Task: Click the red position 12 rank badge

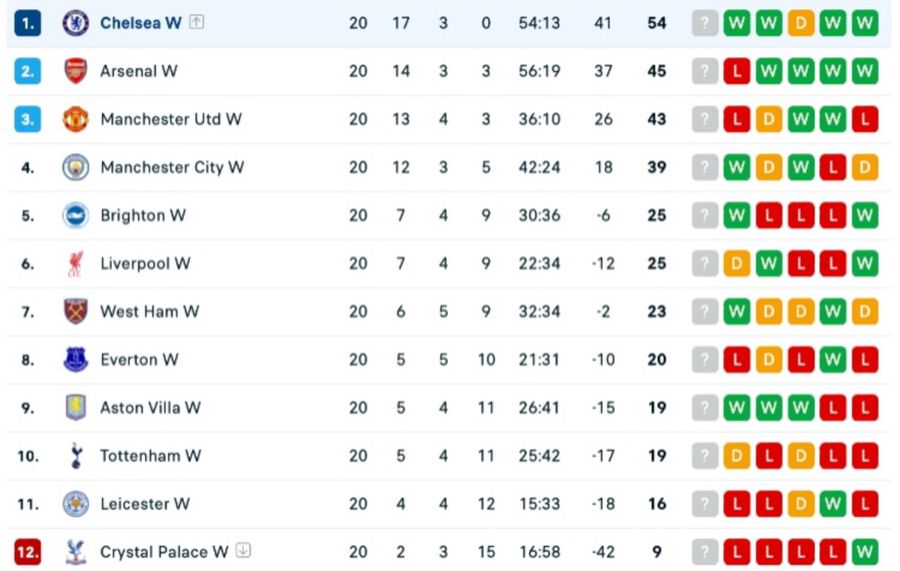Action: tap(28, 552)
